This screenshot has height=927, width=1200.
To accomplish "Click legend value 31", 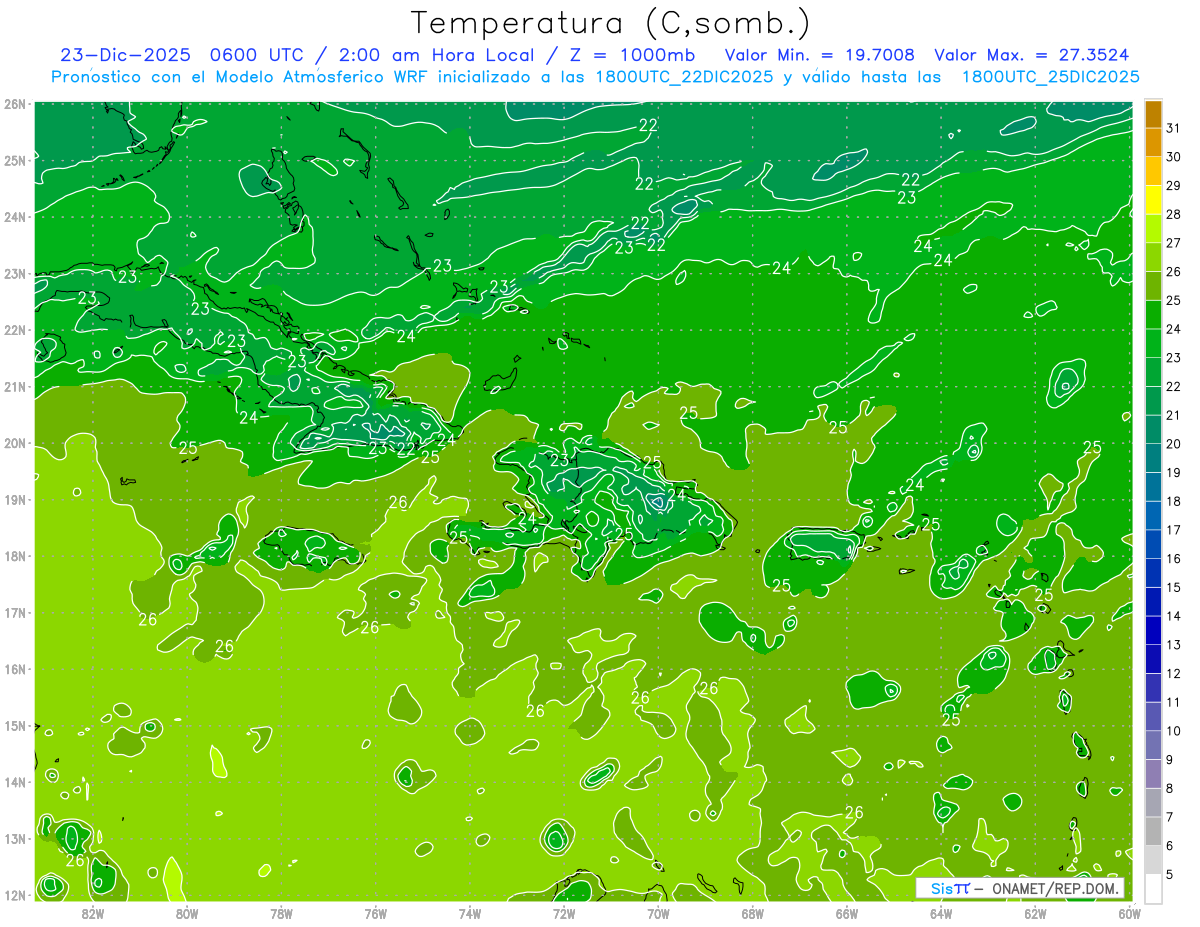I will coord(1173,128).
